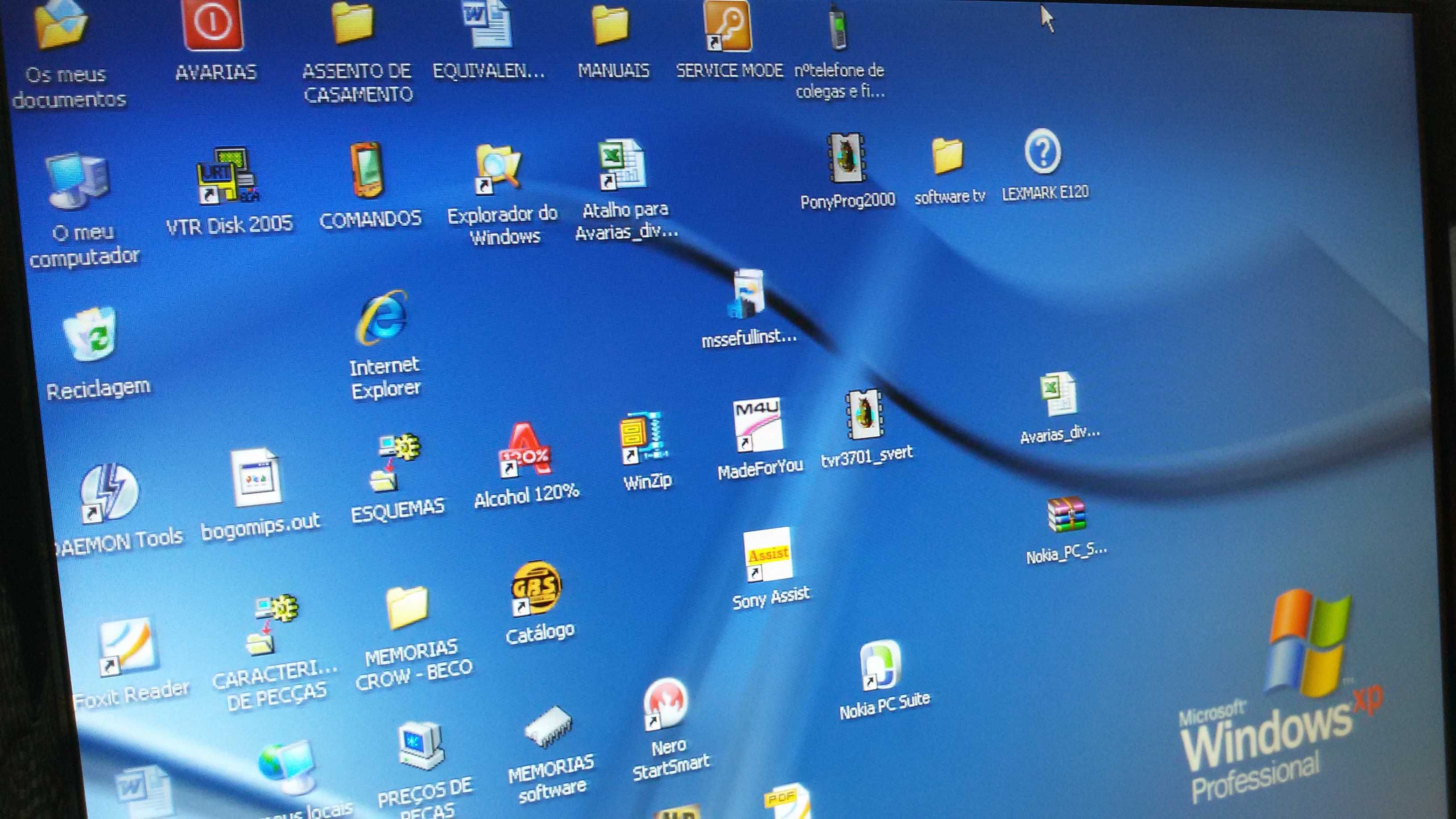1456x819 pixels.
Task: Open the MEMORIAS CROW - BECO folder
Action: [x=407, y=607]
